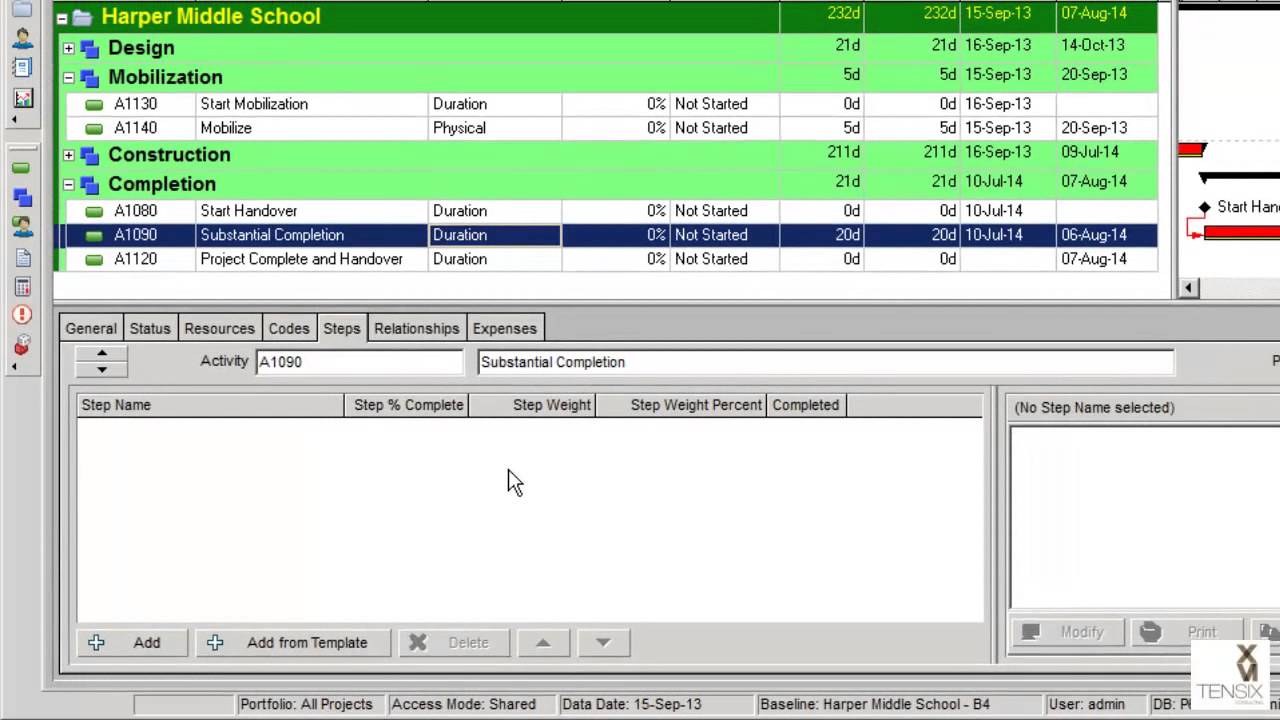Click the Substantial Completion name field
Viewport: 1280px width, 720px height.
point(825,362)
